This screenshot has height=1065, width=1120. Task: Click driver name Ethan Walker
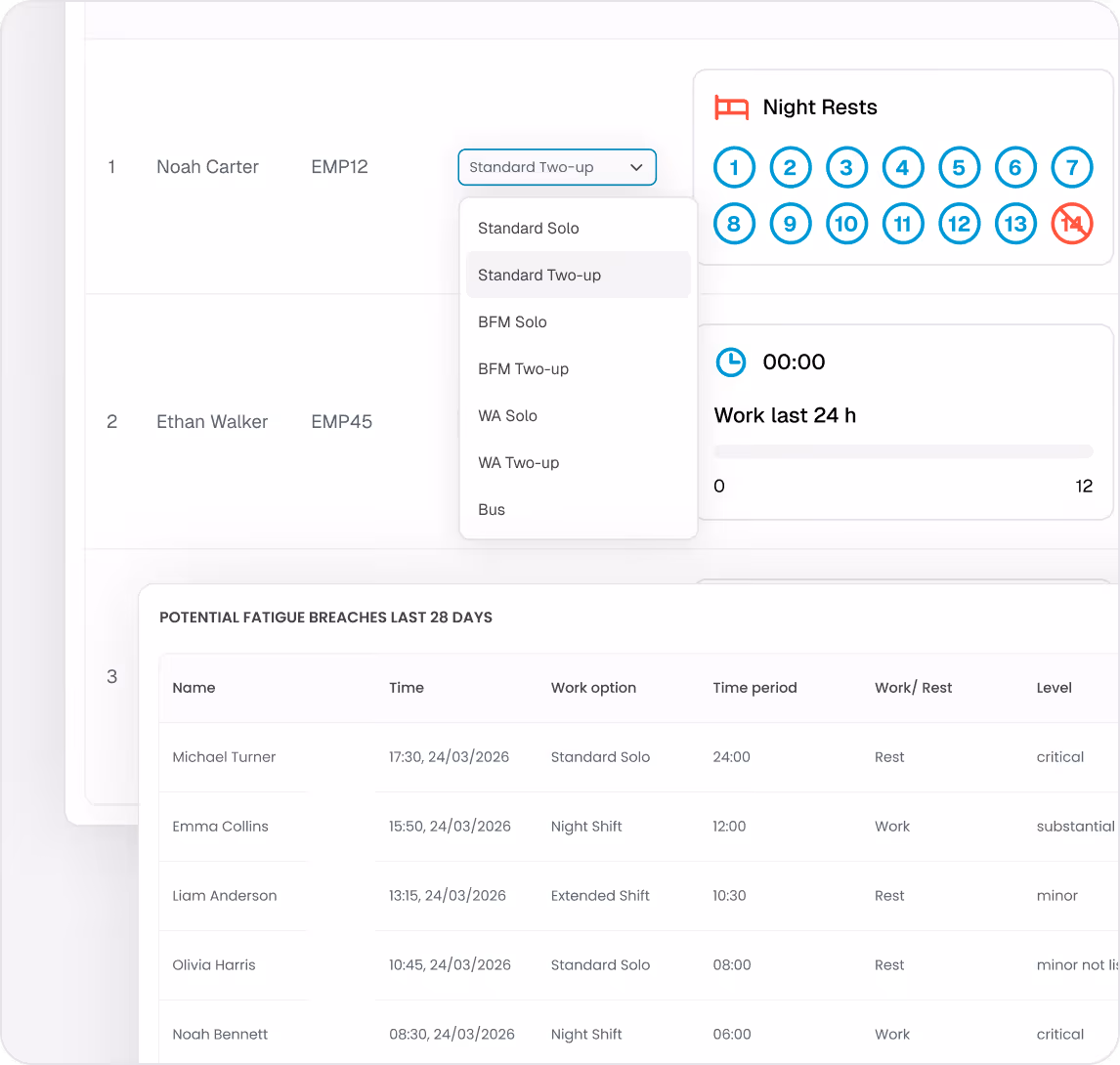(x=212, y=422)
